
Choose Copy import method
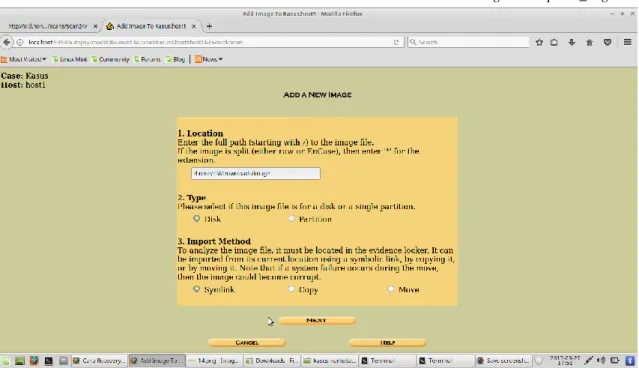[291, 289]
